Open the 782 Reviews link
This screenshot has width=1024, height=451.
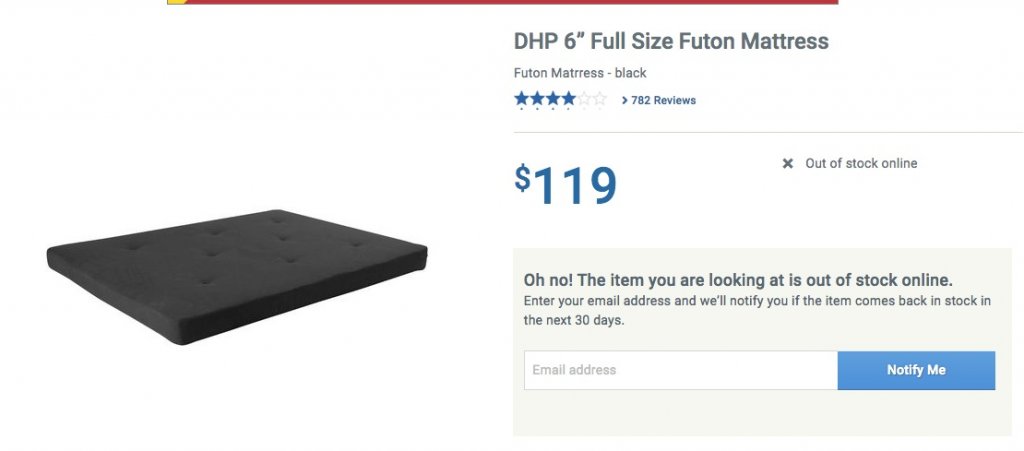(663, 101)
